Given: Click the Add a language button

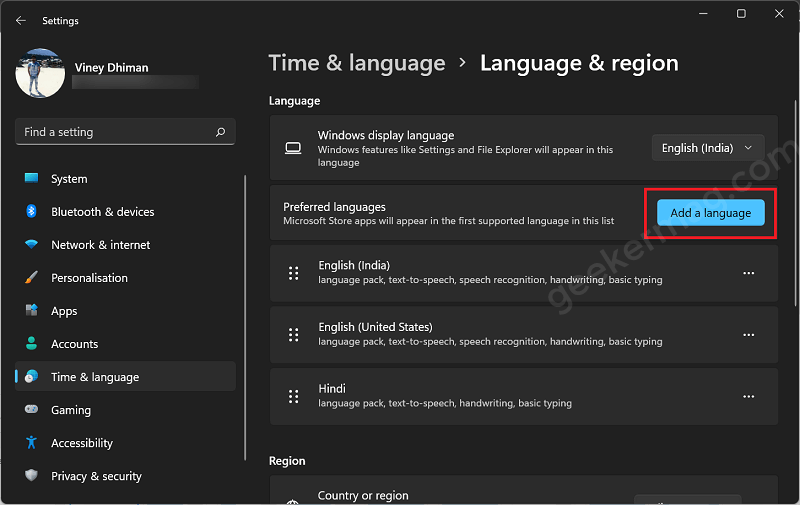Looking at the screenshot, I should tap(711, 213).
